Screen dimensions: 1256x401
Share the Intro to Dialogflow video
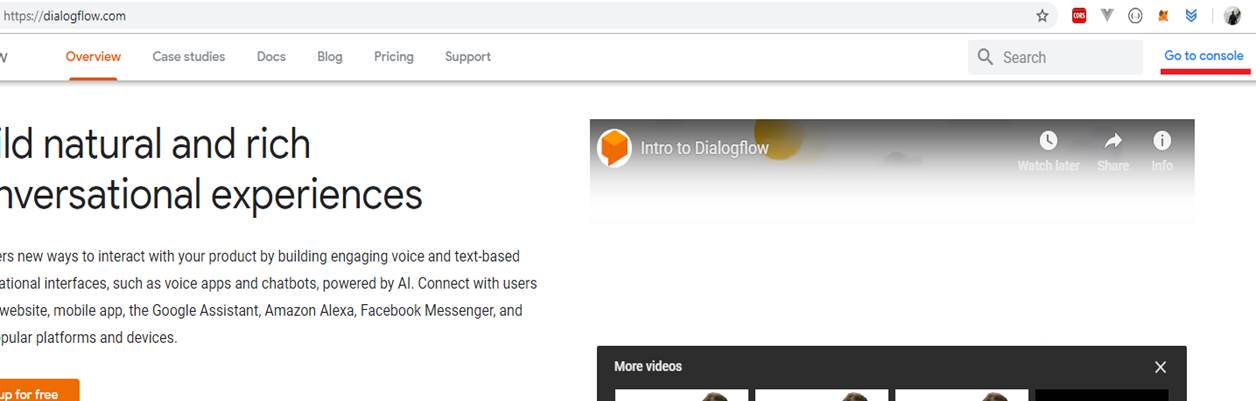click(x=1113, y=141)
